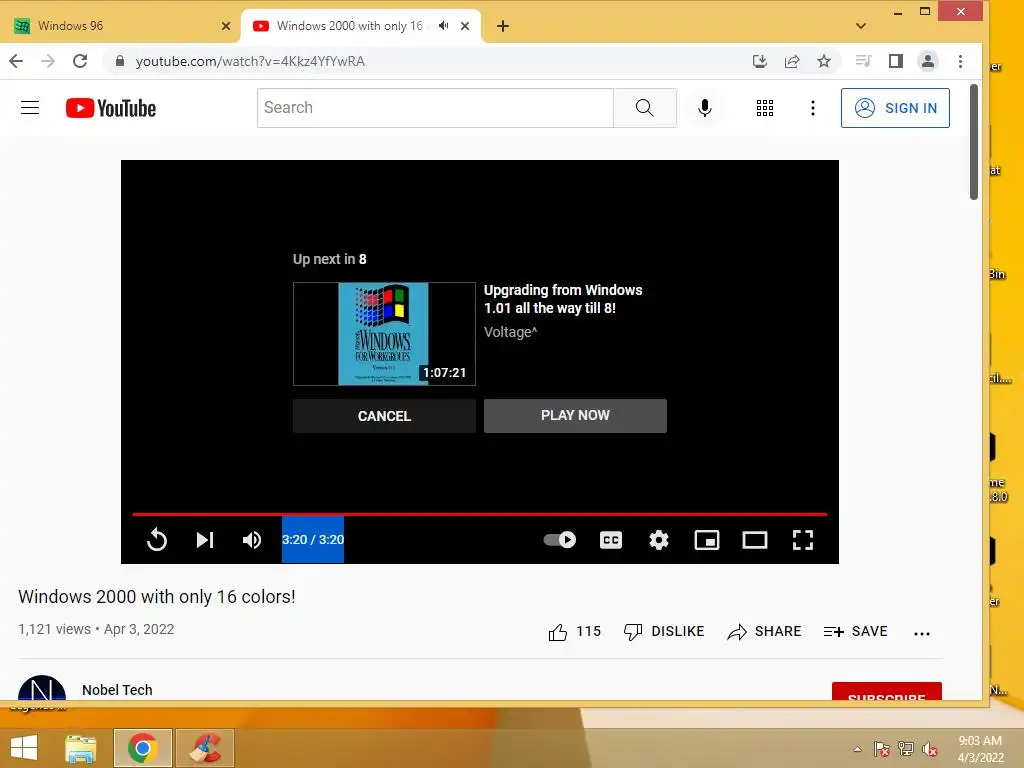
Task: Close the Windows 2000 video tab
Action: click(x=465, y=26)
